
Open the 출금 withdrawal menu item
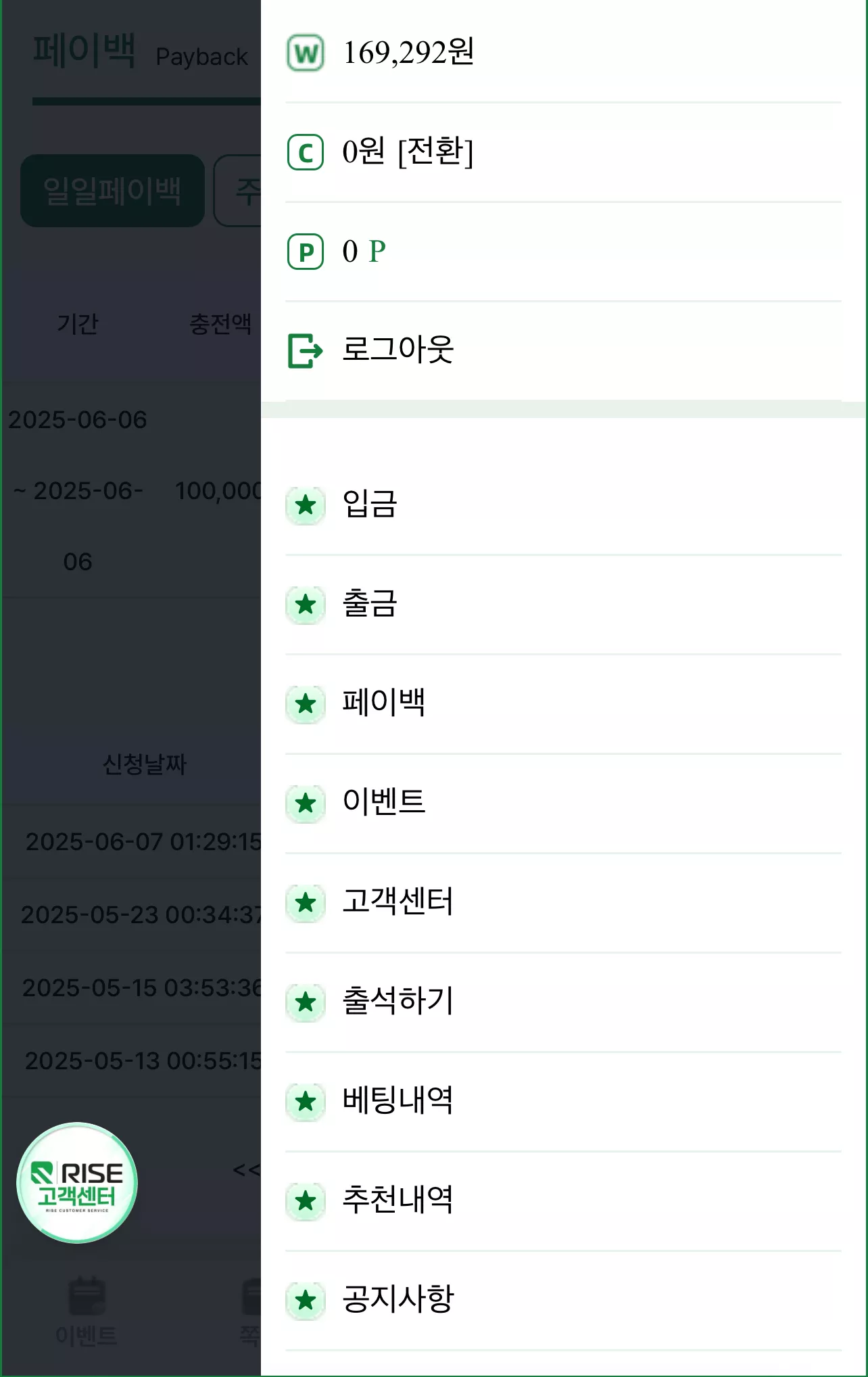point(563,604)
